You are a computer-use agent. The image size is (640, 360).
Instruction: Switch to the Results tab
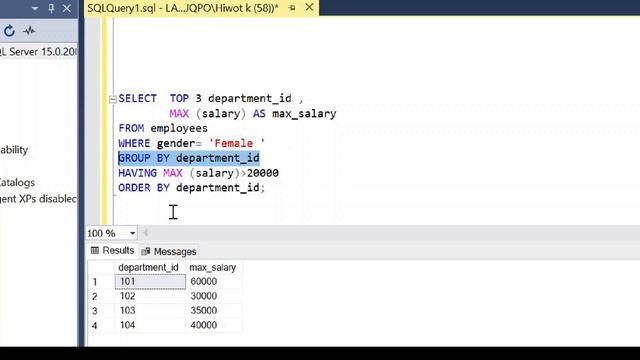click(x=112, y=251)
